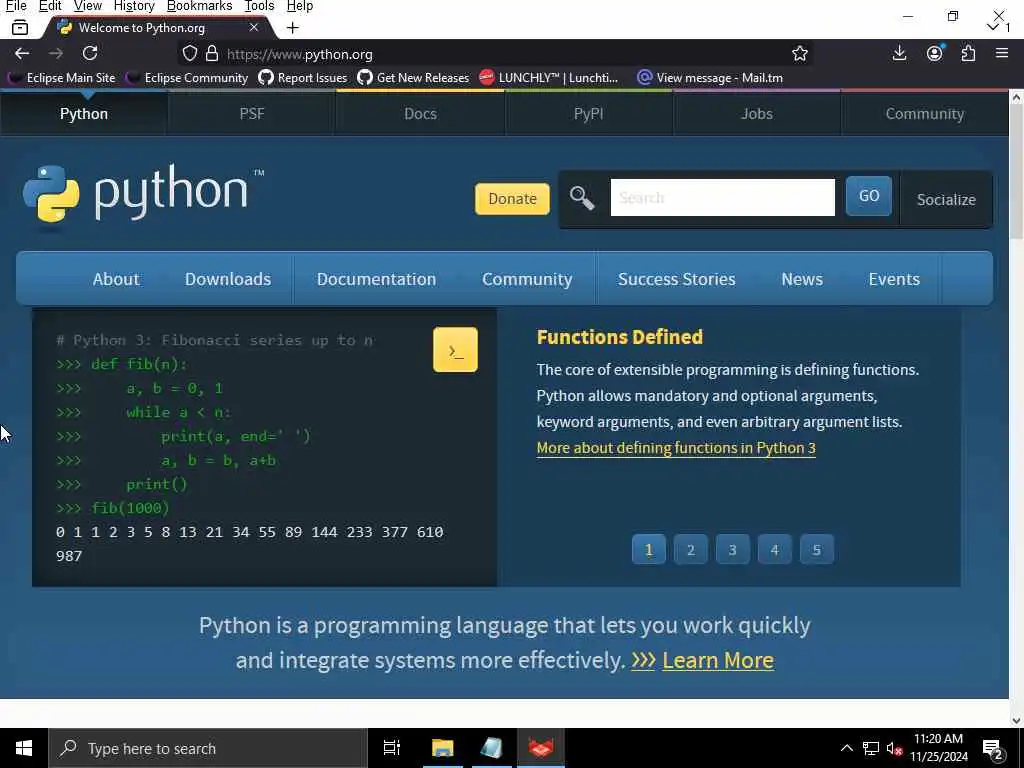The image size is (1024, 768).
Task: Click the red browser icon in taskbar
Action: tap(541, 748)
